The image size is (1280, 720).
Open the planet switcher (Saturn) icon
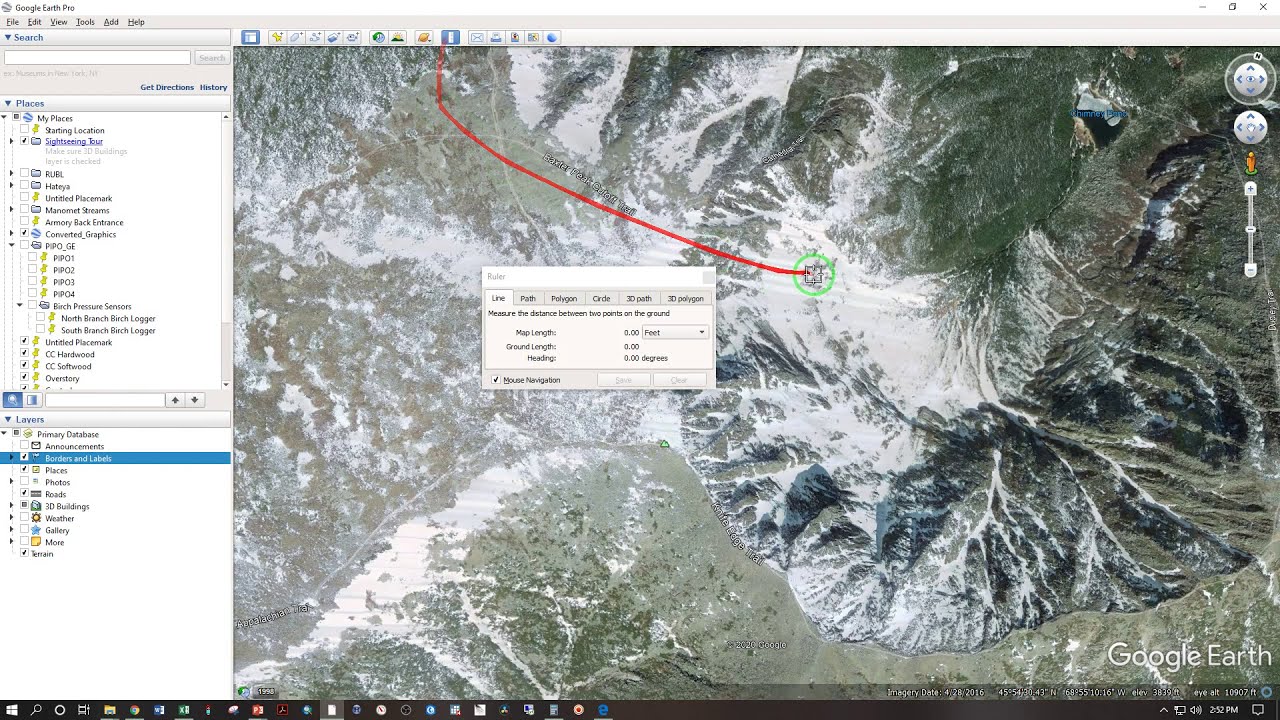click(424, 37)
